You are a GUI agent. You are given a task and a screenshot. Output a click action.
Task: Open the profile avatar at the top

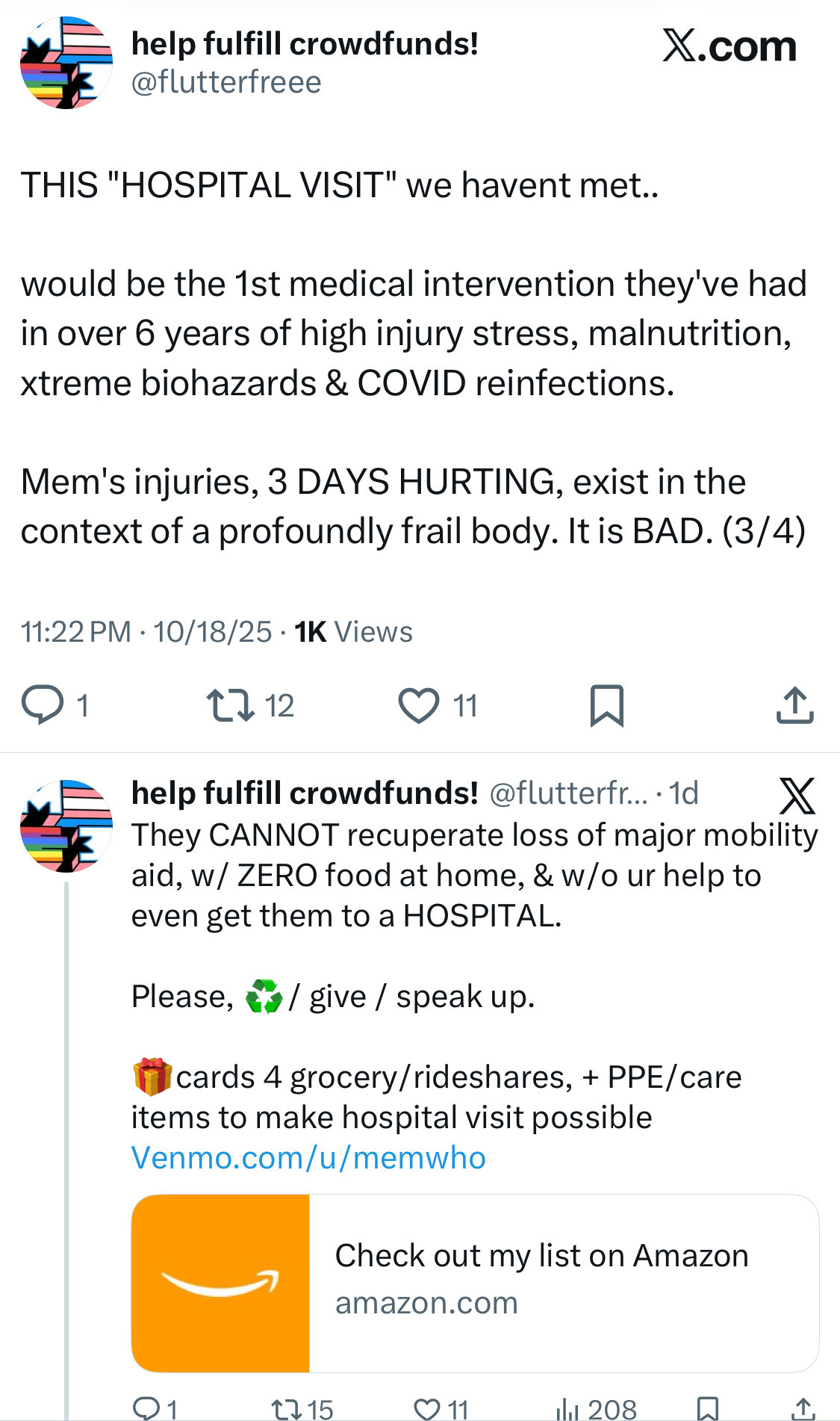(x=66, y=63)
